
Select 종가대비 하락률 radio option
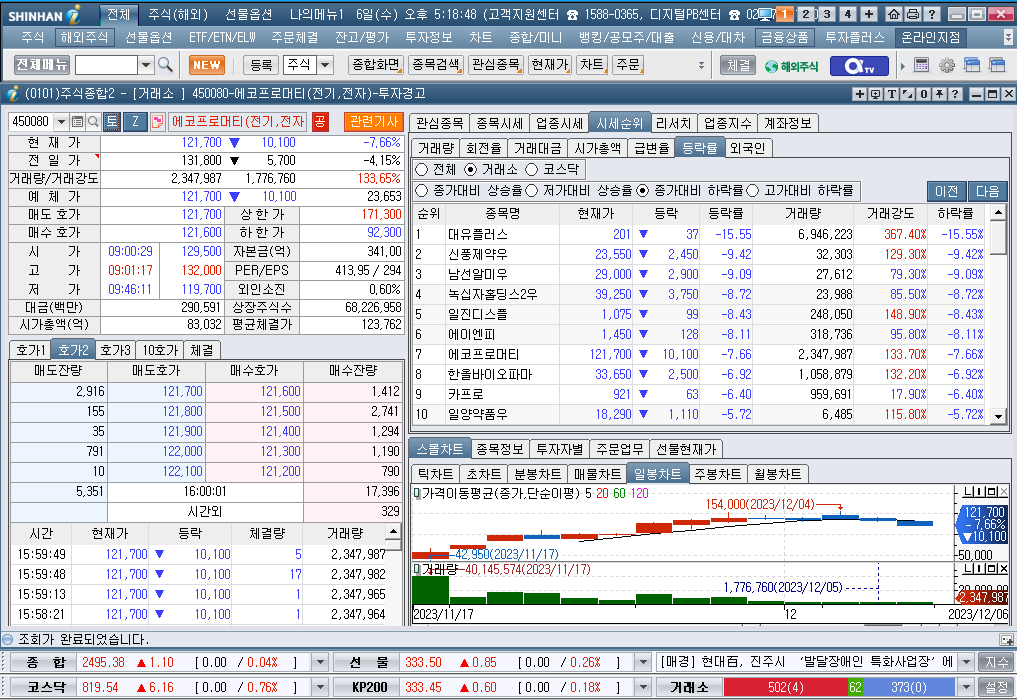click(x=643, y=191)
